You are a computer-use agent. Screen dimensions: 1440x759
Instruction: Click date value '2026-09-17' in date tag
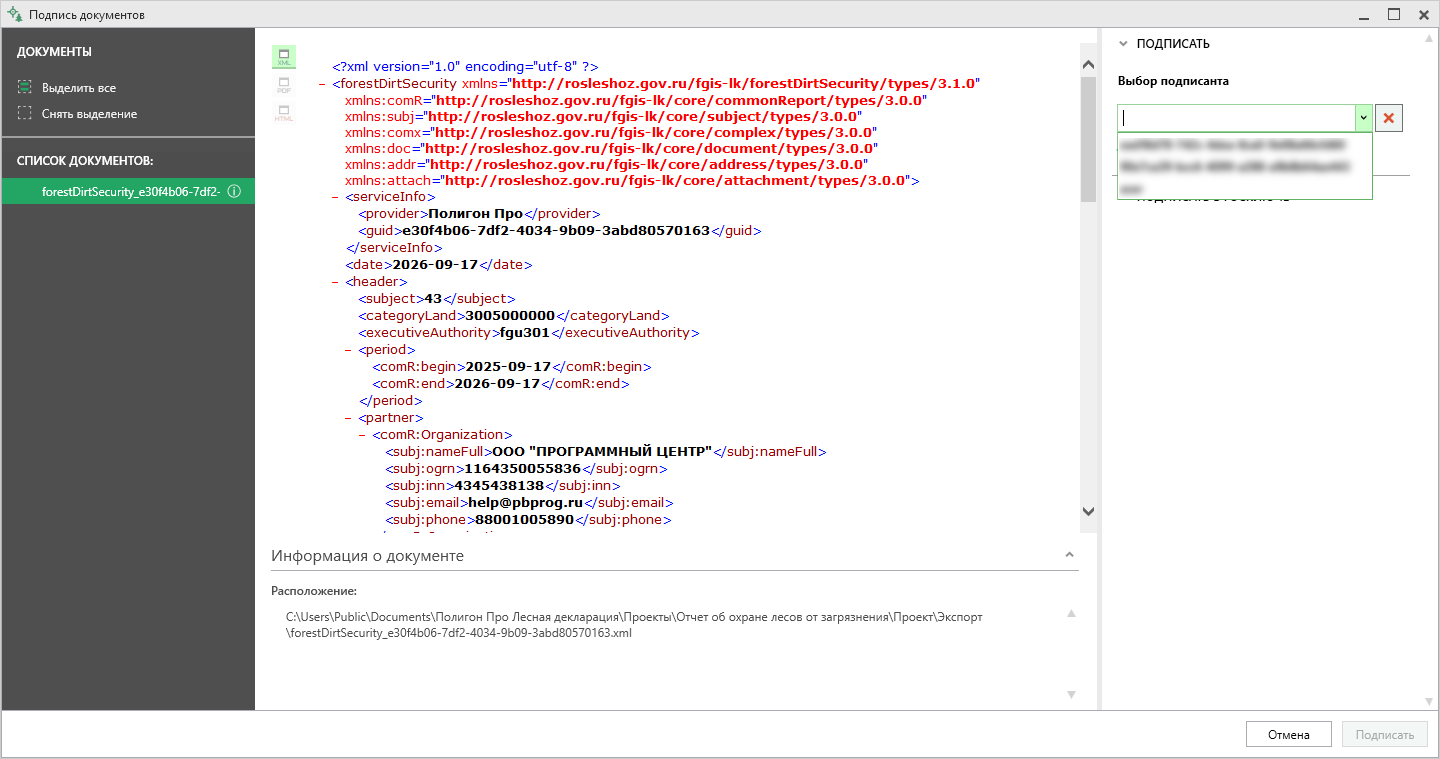435,265
